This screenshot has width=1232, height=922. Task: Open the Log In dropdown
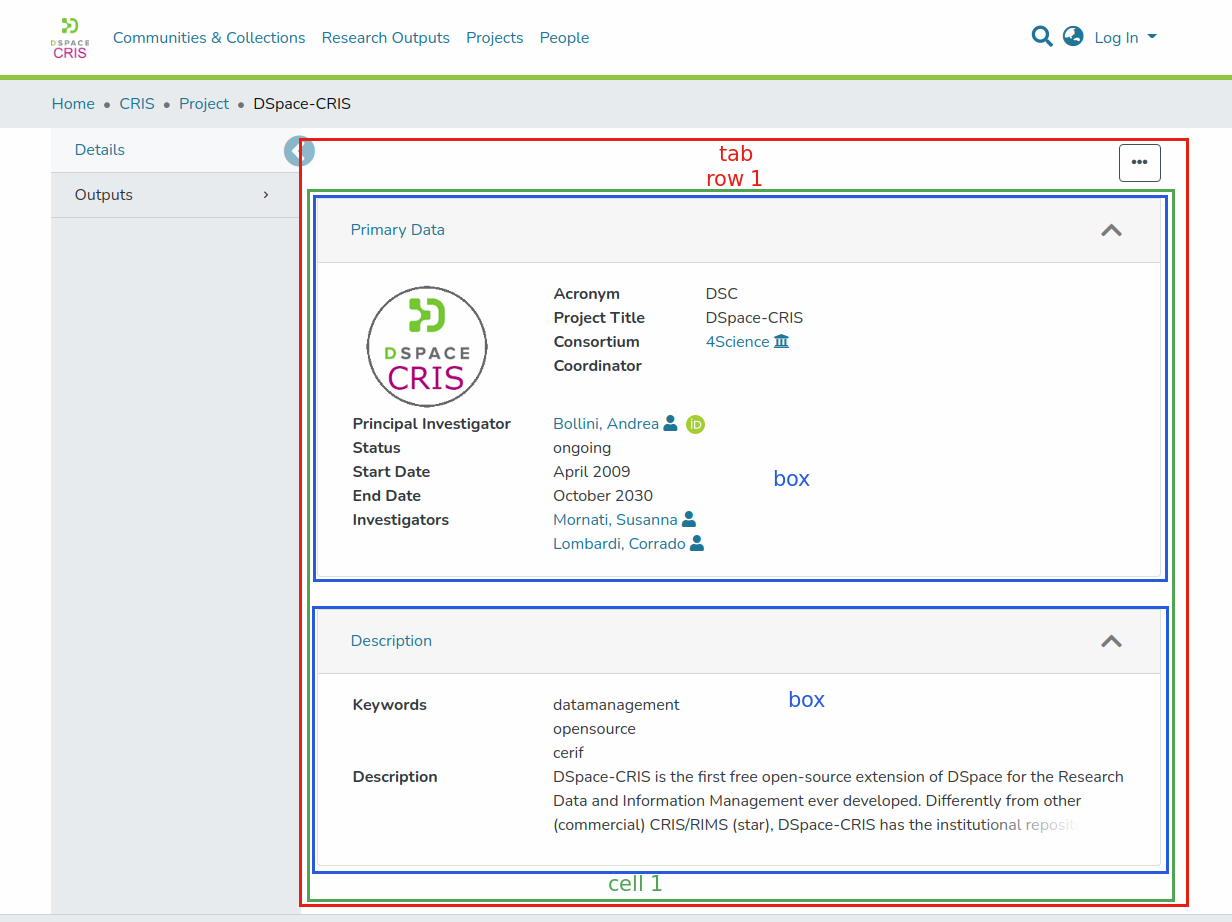pyautogui.click(x=1125, y=38)
